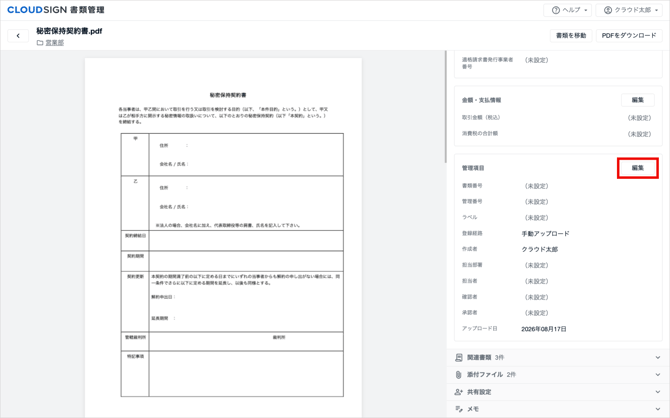Click the 秘密保持契約書.pdf file title
The height and width of the screenshot is (418, 670).
69,31
